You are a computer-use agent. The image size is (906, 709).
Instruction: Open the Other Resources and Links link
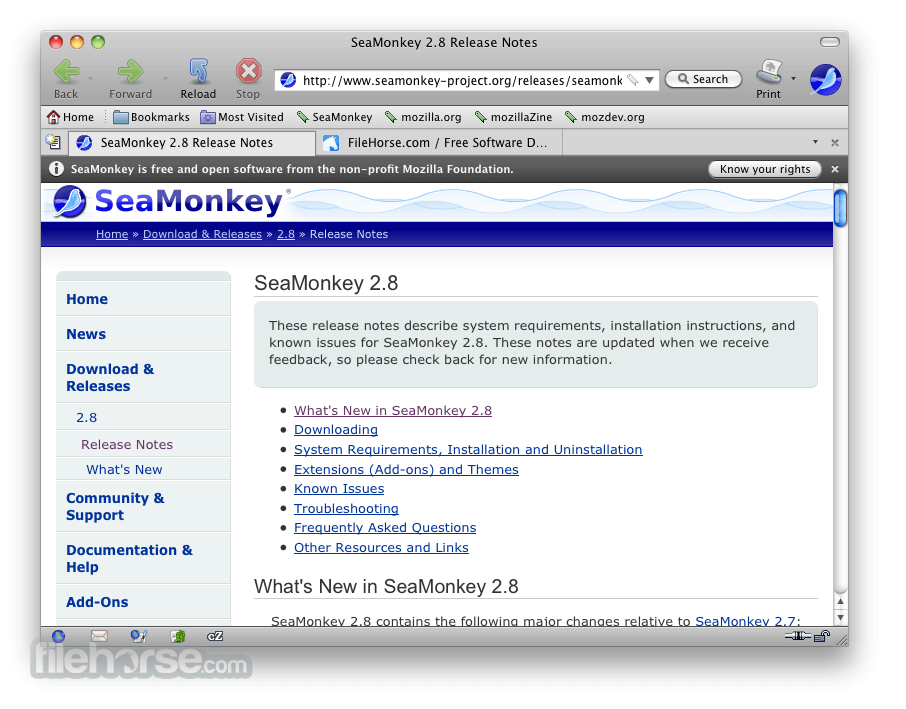tap(381, 548)
